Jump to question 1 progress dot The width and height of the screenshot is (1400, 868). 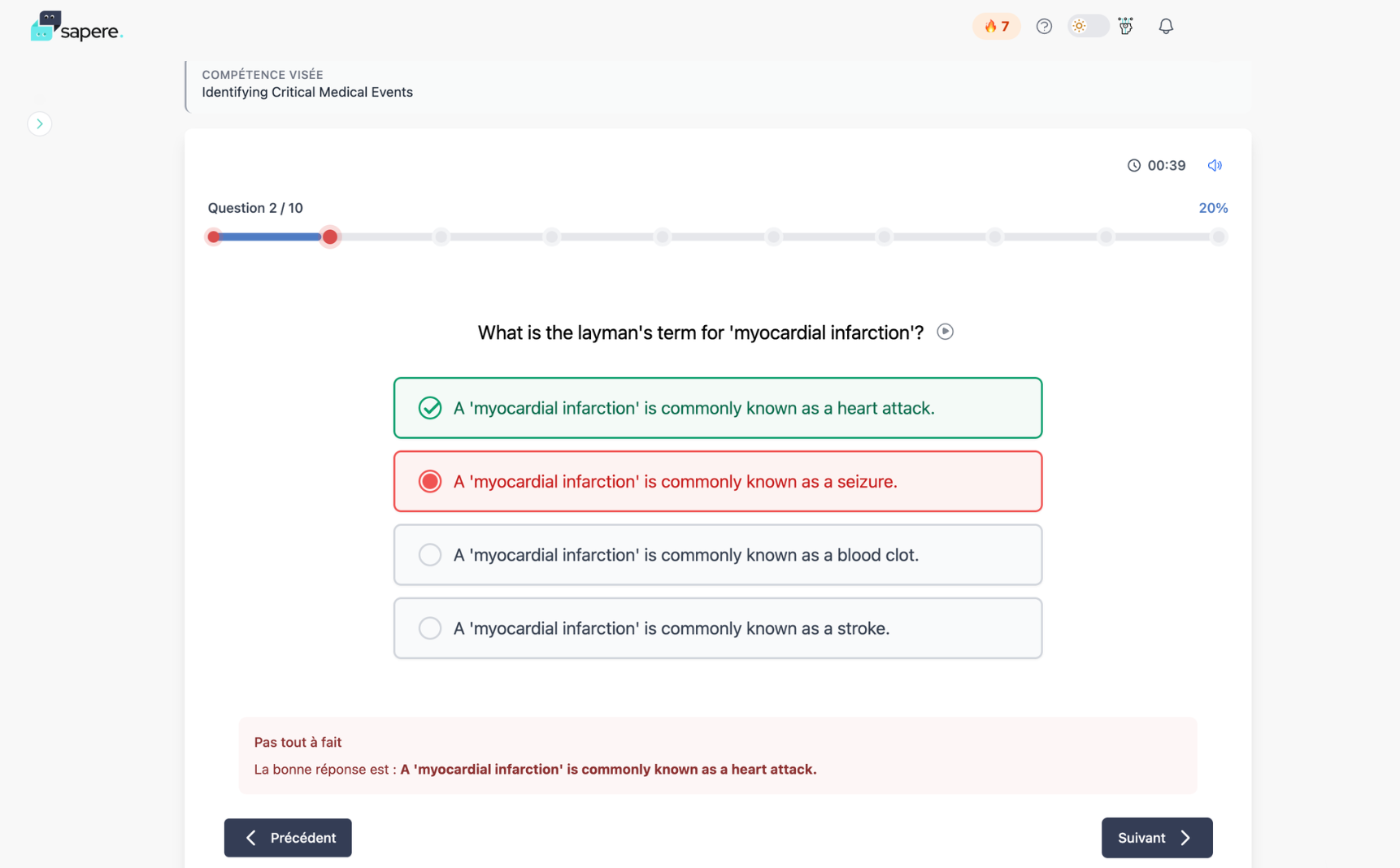tap(214, 237)
